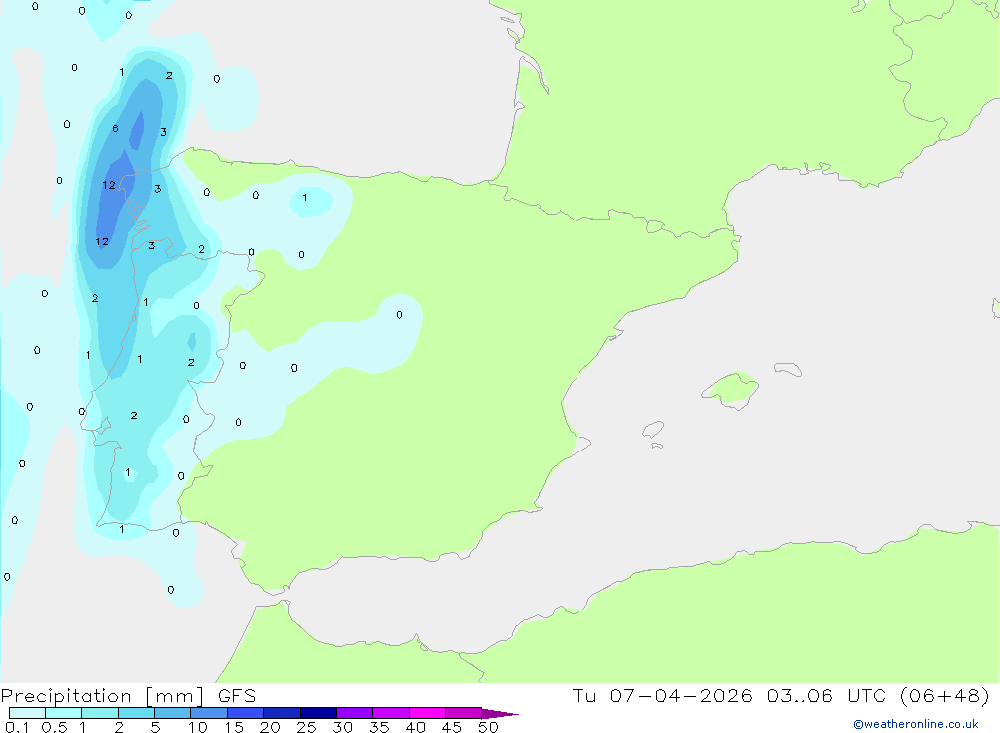
Task: Click the "0.5" legend scale label
Action: pos(54,727)
